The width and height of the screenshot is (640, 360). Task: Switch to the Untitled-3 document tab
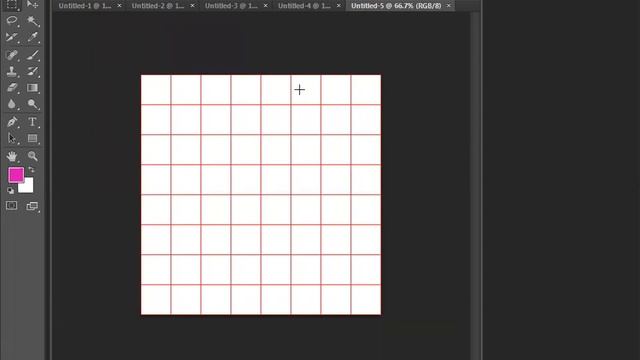tap(231, 6)
